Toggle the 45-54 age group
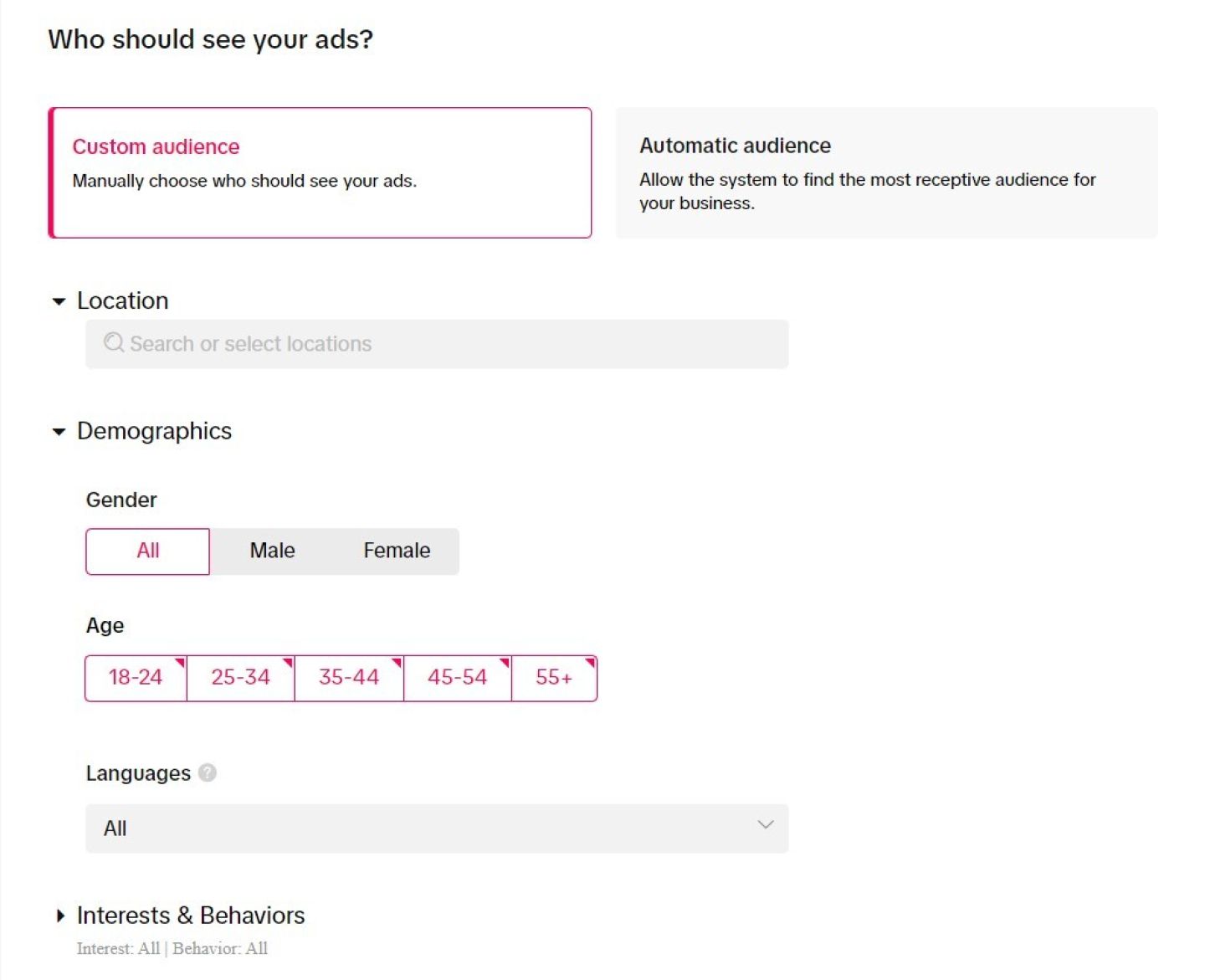Screen dimensions: 1205x980 coord(457,677)
